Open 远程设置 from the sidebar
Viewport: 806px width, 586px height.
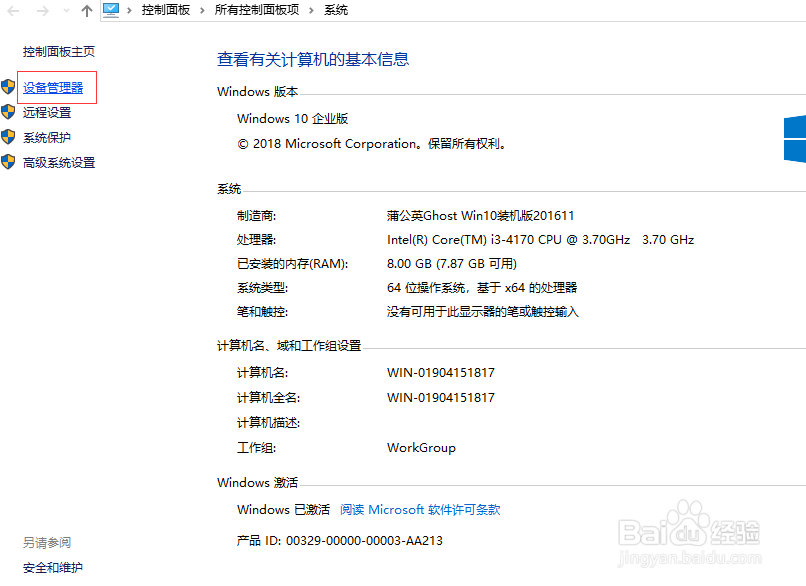48,112
